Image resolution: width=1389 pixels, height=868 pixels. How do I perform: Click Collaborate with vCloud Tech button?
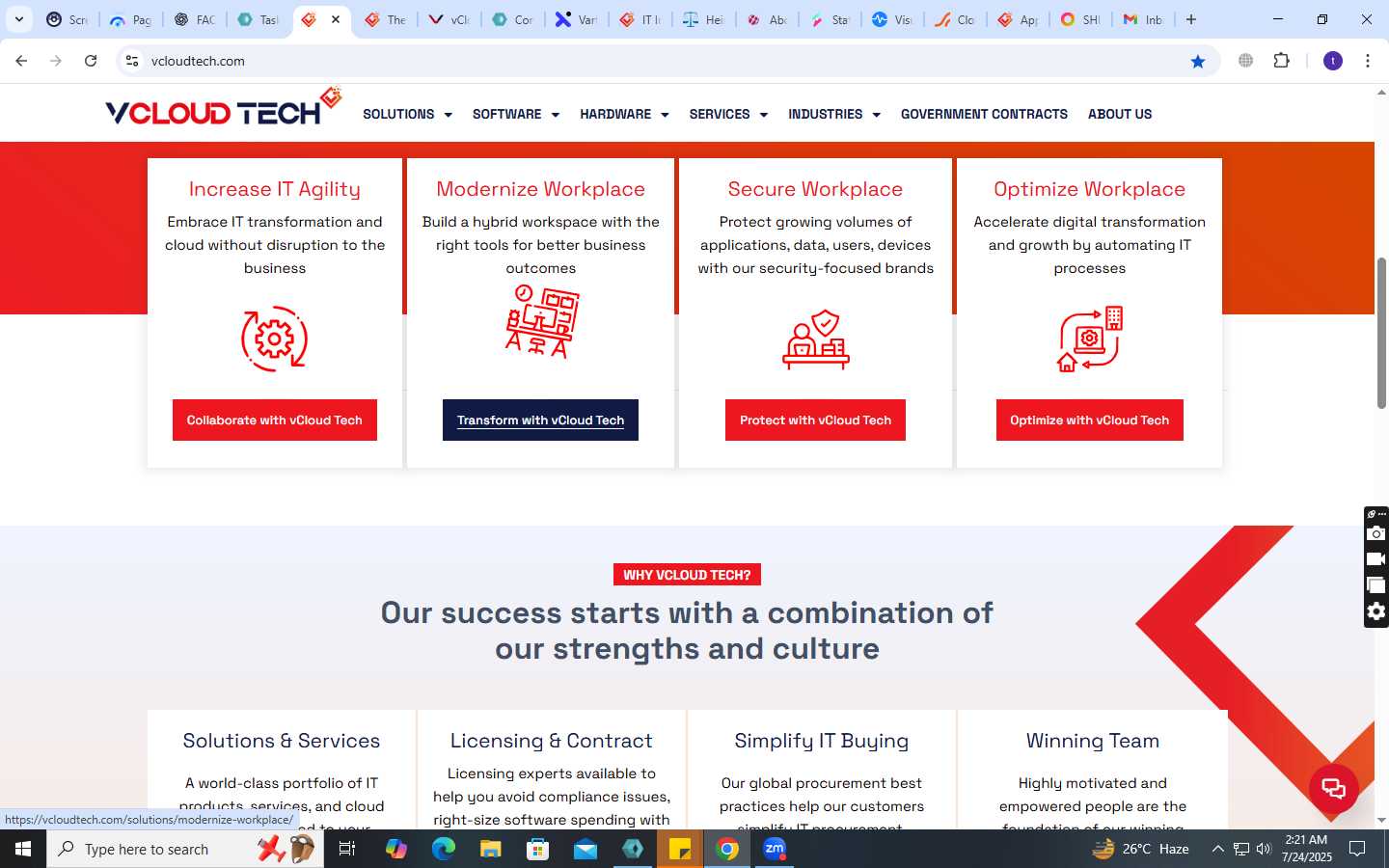[275, 420]
